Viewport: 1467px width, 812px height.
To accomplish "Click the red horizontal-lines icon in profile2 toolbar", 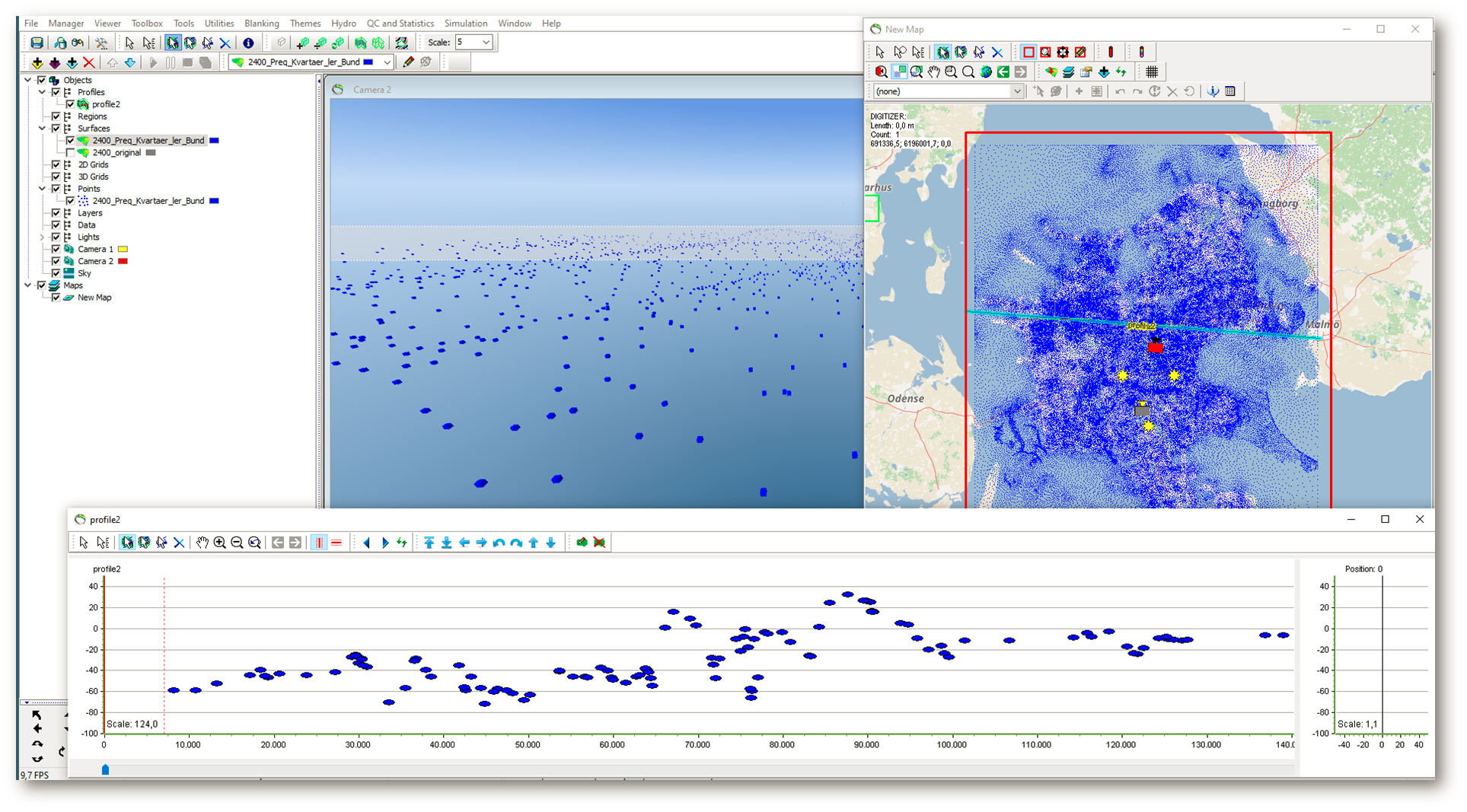I will [x=336, y=543].
